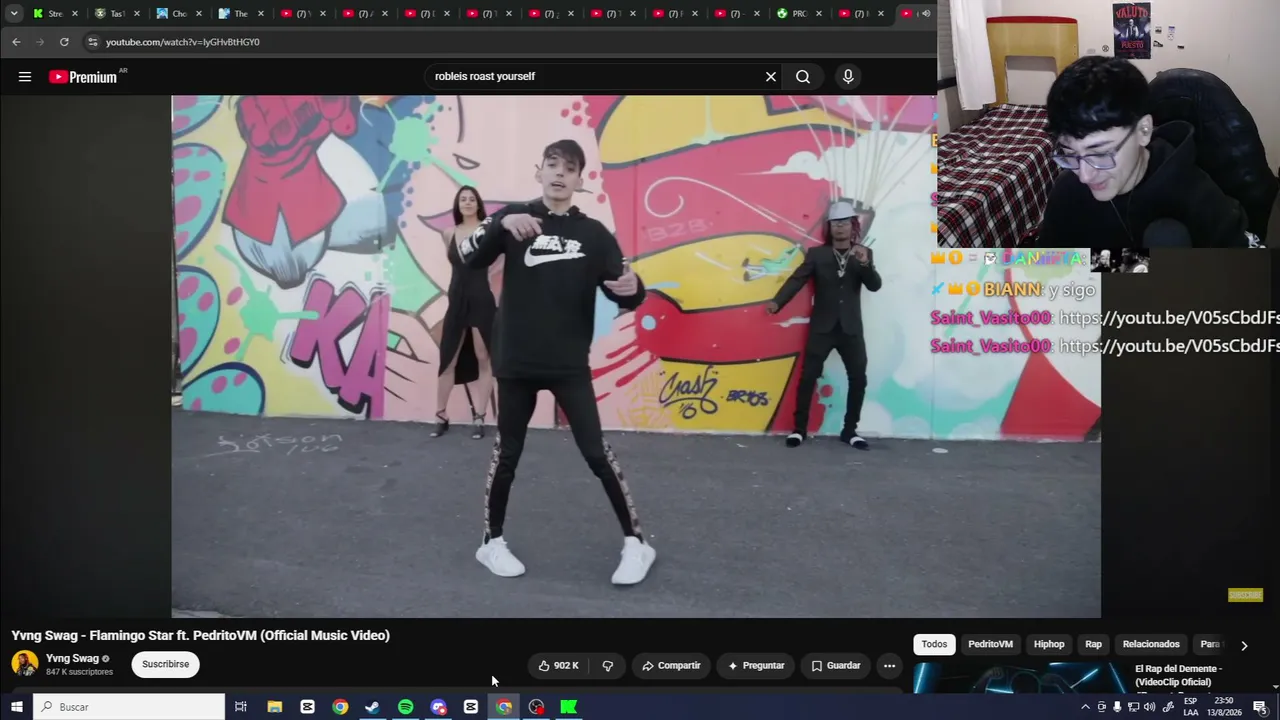
Task: Save video with the Guardar button
Action: coord(835,666)
